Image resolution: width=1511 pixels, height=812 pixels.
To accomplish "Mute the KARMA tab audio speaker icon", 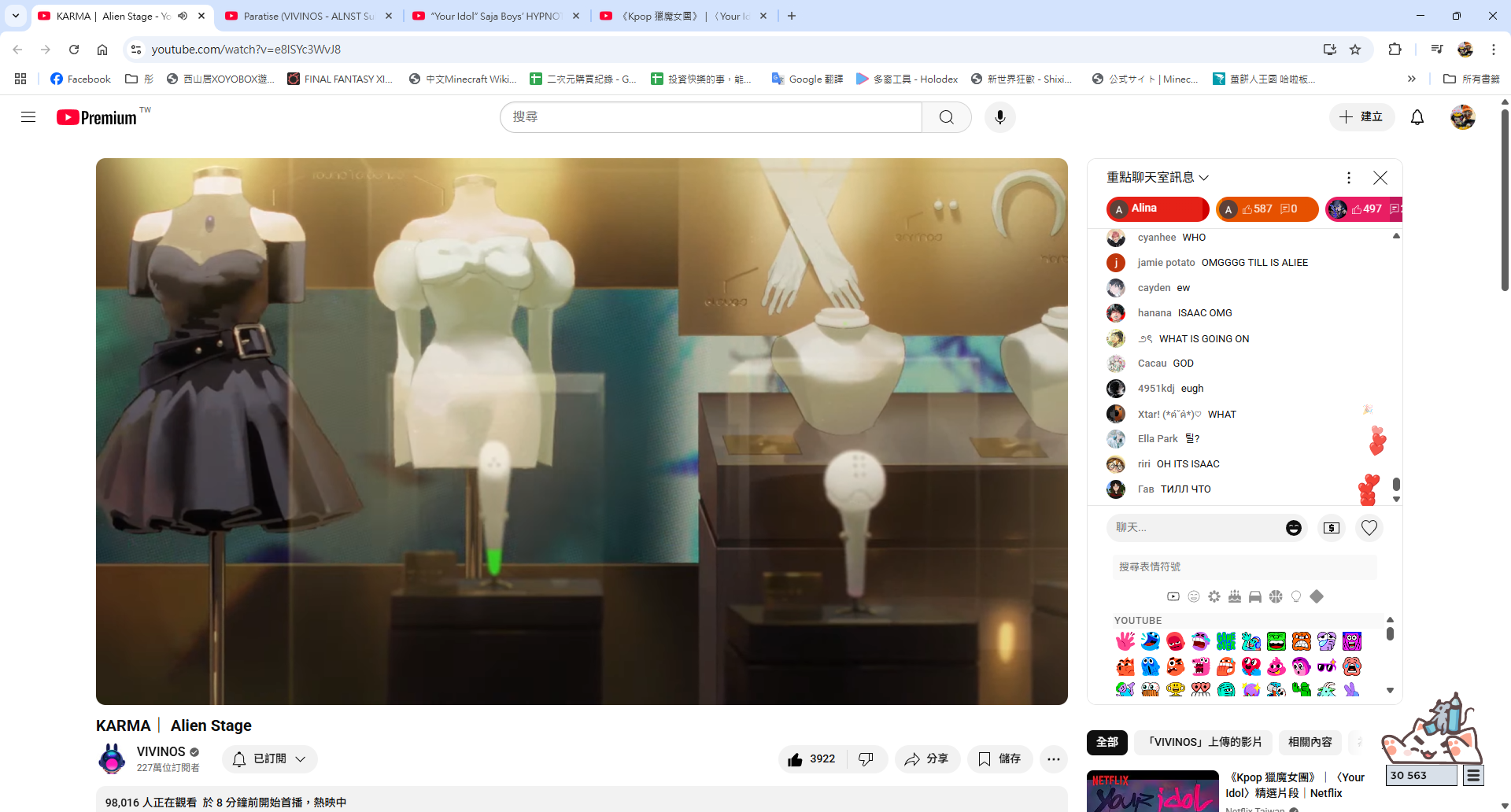I will click(183, 16).
